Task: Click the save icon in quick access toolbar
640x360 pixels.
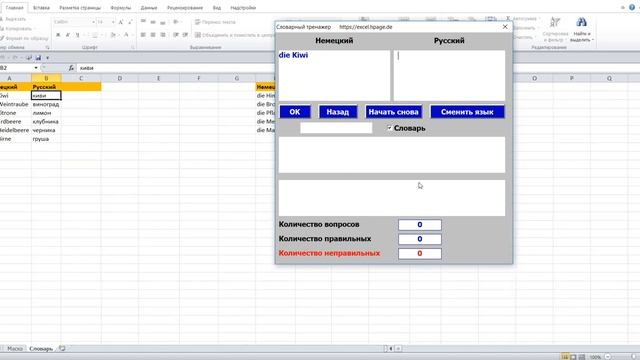Action: 38,58
